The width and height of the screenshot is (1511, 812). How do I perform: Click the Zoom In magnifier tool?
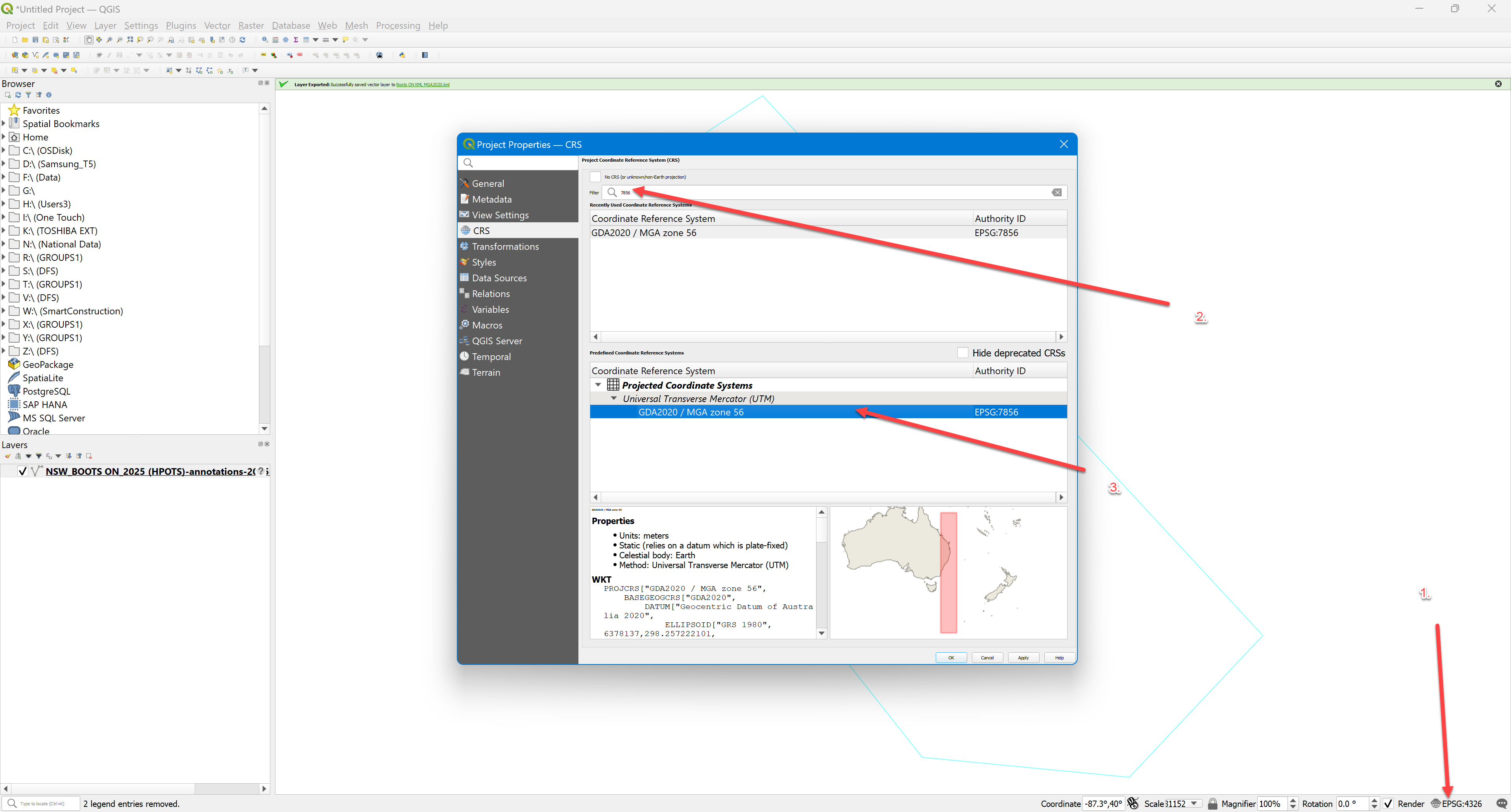109,40
